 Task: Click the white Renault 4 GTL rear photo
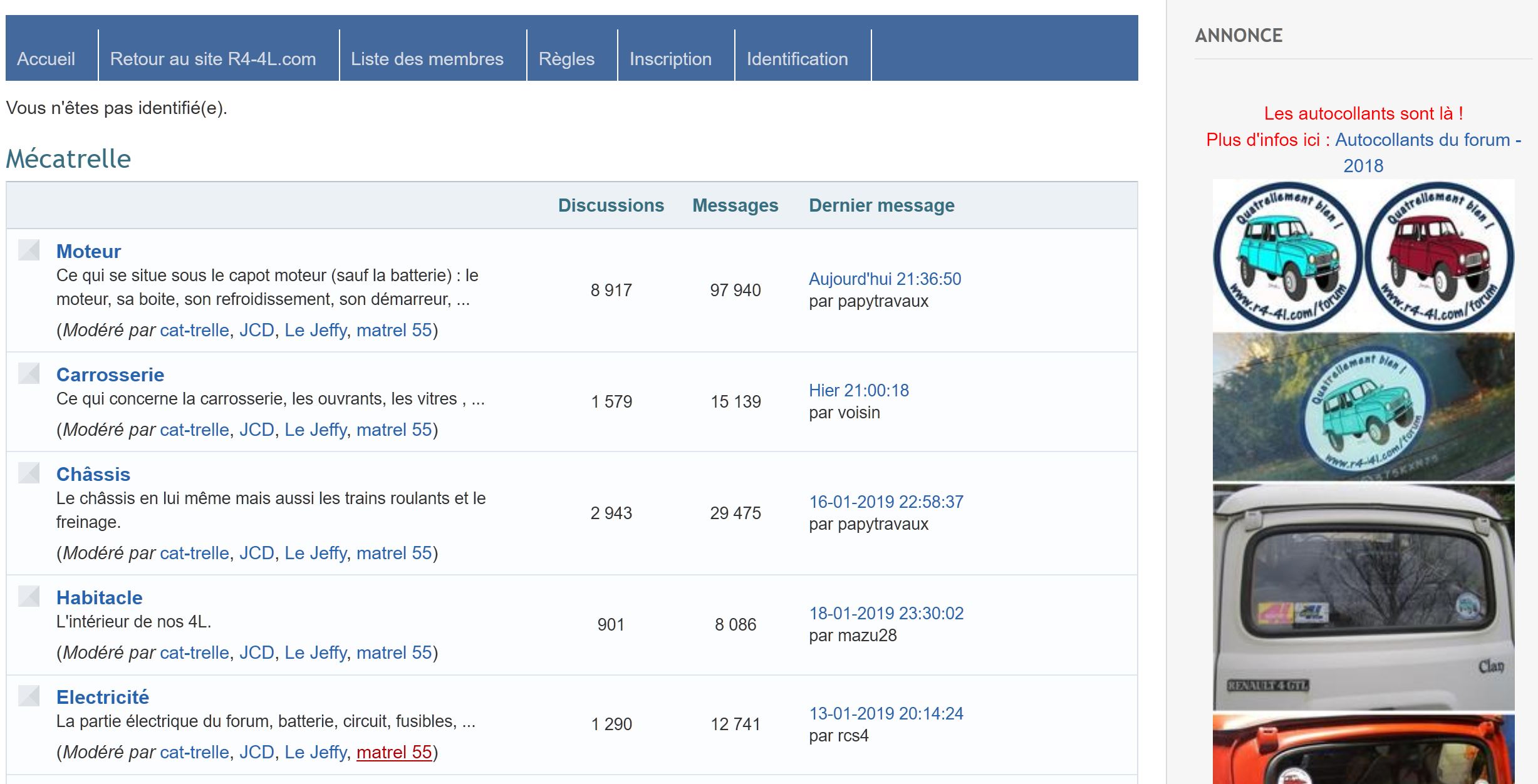pyautogui.click(x=1363, y=597)
